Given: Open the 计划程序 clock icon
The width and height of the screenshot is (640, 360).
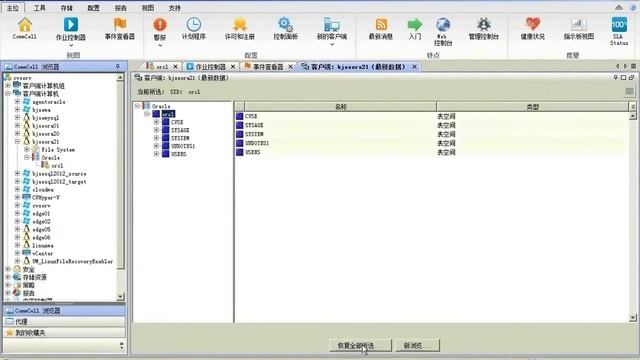Looking at the screenshot, I should pos(193,24).
